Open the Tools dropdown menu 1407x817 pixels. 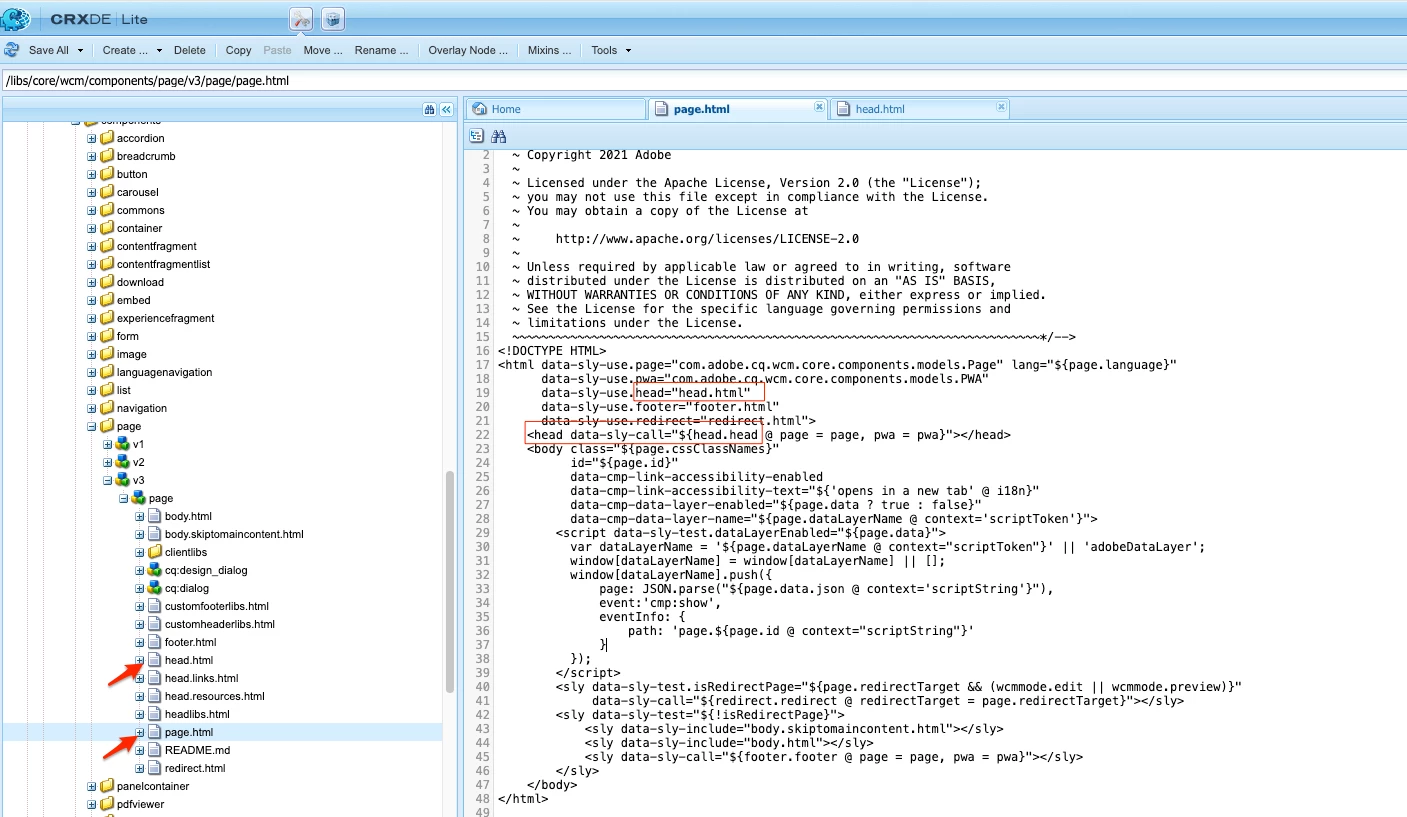[610, 50]
